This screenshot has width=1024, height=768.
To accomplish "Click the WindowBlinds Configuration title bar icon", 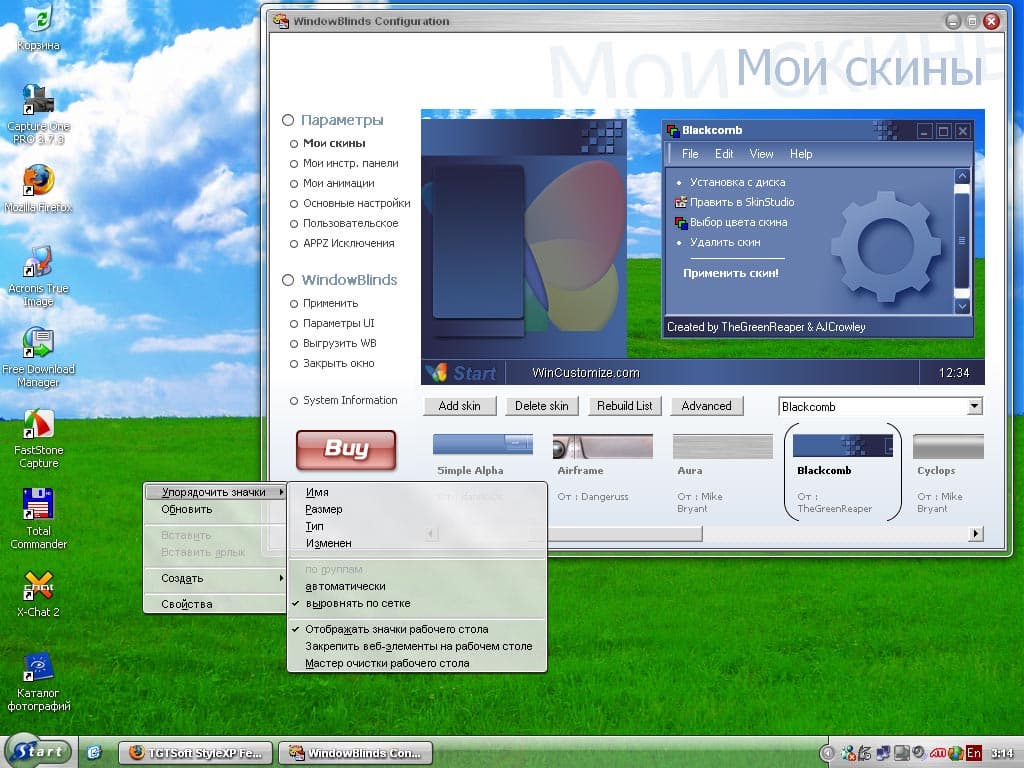I will [x=281, y=21].
